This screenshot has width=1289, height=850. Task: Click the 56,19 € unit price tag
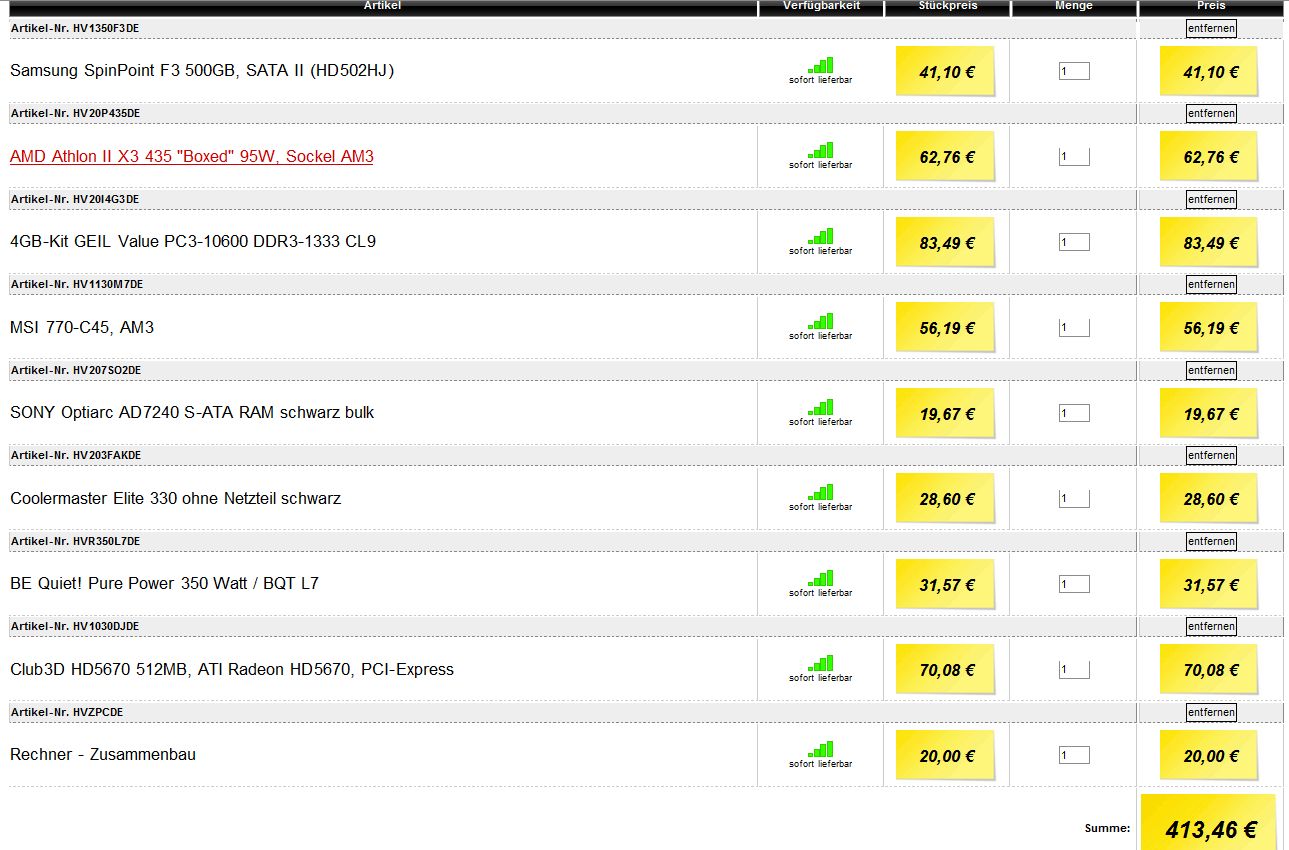point(946,328)
